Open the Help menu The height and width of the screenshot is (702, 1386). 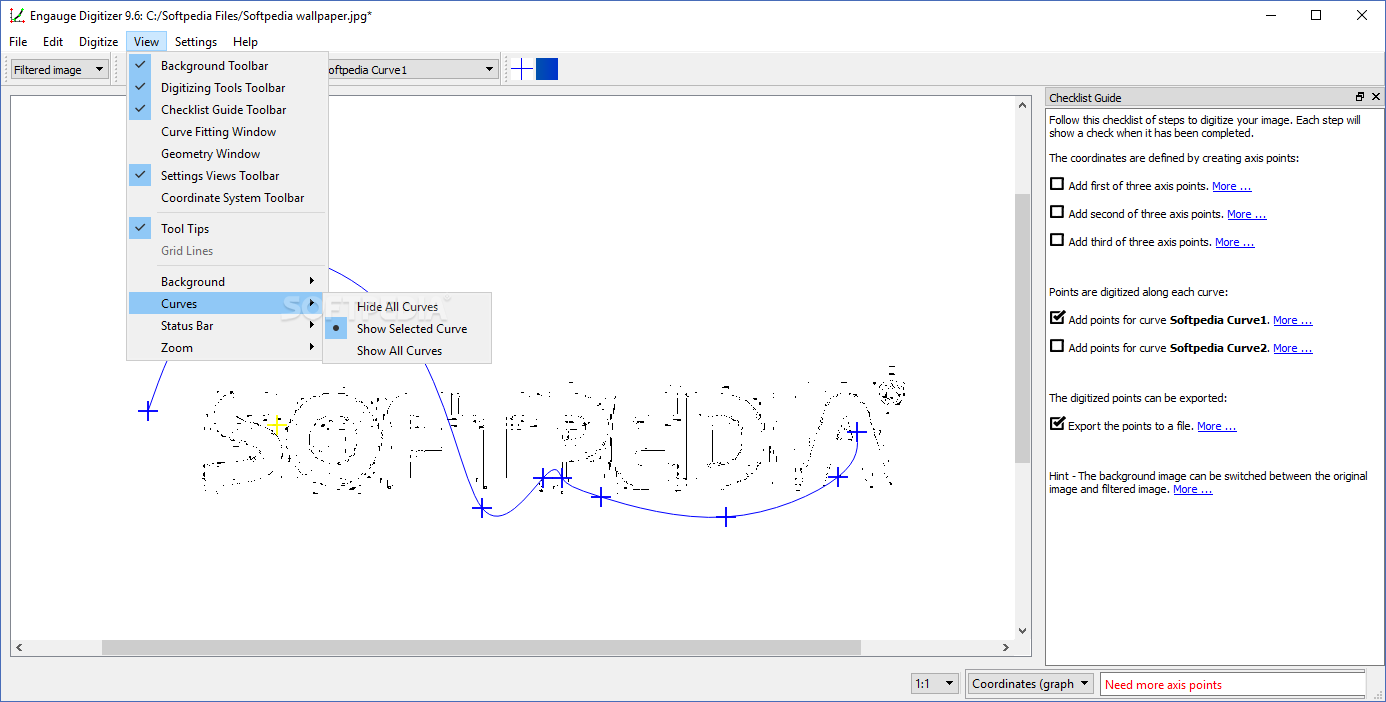click(x=245, y=42)
